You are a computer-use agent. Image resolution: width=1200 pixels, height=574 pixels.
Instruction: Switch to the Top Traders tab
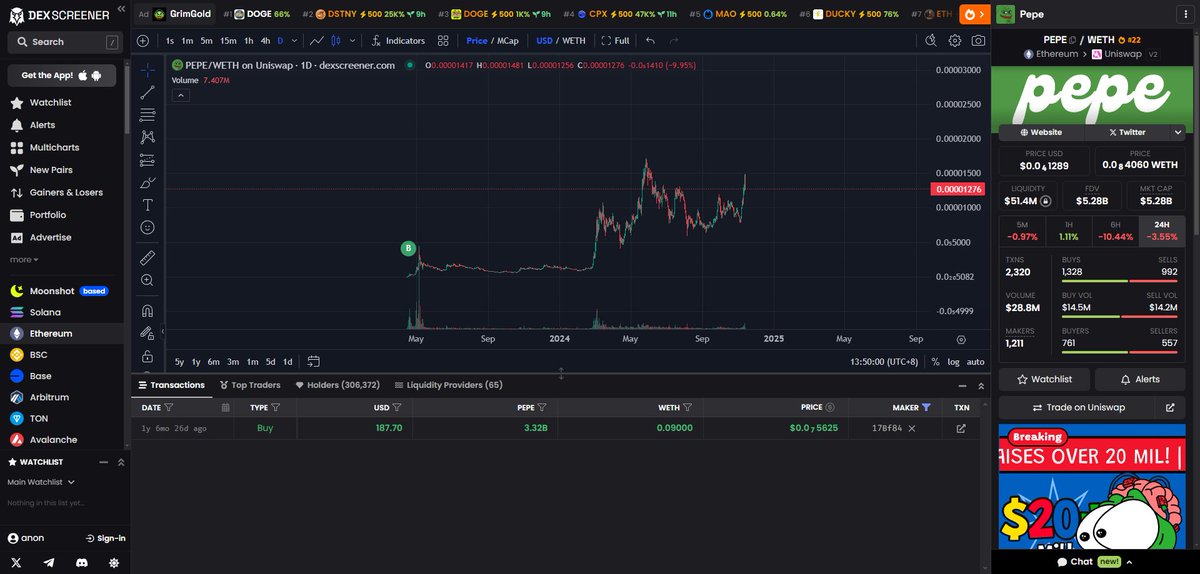250,385
